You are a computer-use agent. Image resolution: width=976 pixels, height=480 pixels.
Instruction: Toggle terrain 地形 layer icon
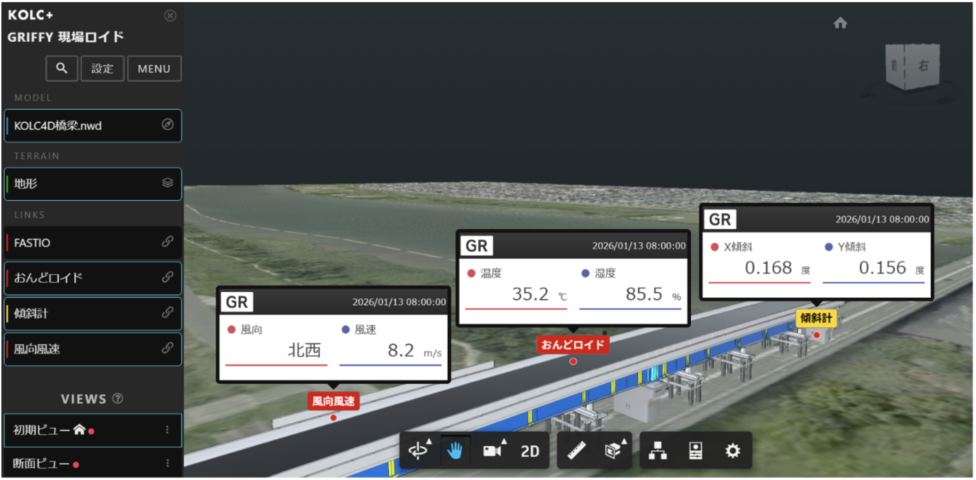168,184
